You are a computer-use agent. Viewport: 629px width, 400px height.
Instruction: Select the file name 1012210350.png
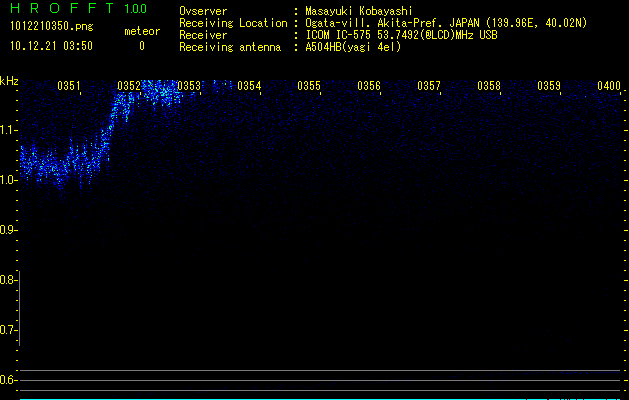pyautogui.click(x=52, y=27)
